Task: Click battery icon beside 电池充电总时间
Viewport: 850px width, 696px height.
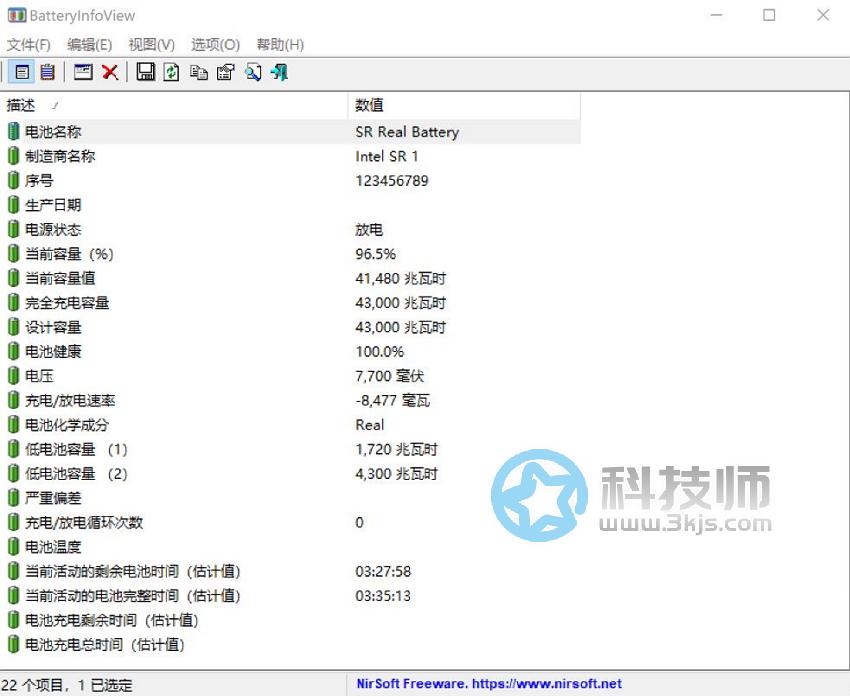Action: pos(14,644)
